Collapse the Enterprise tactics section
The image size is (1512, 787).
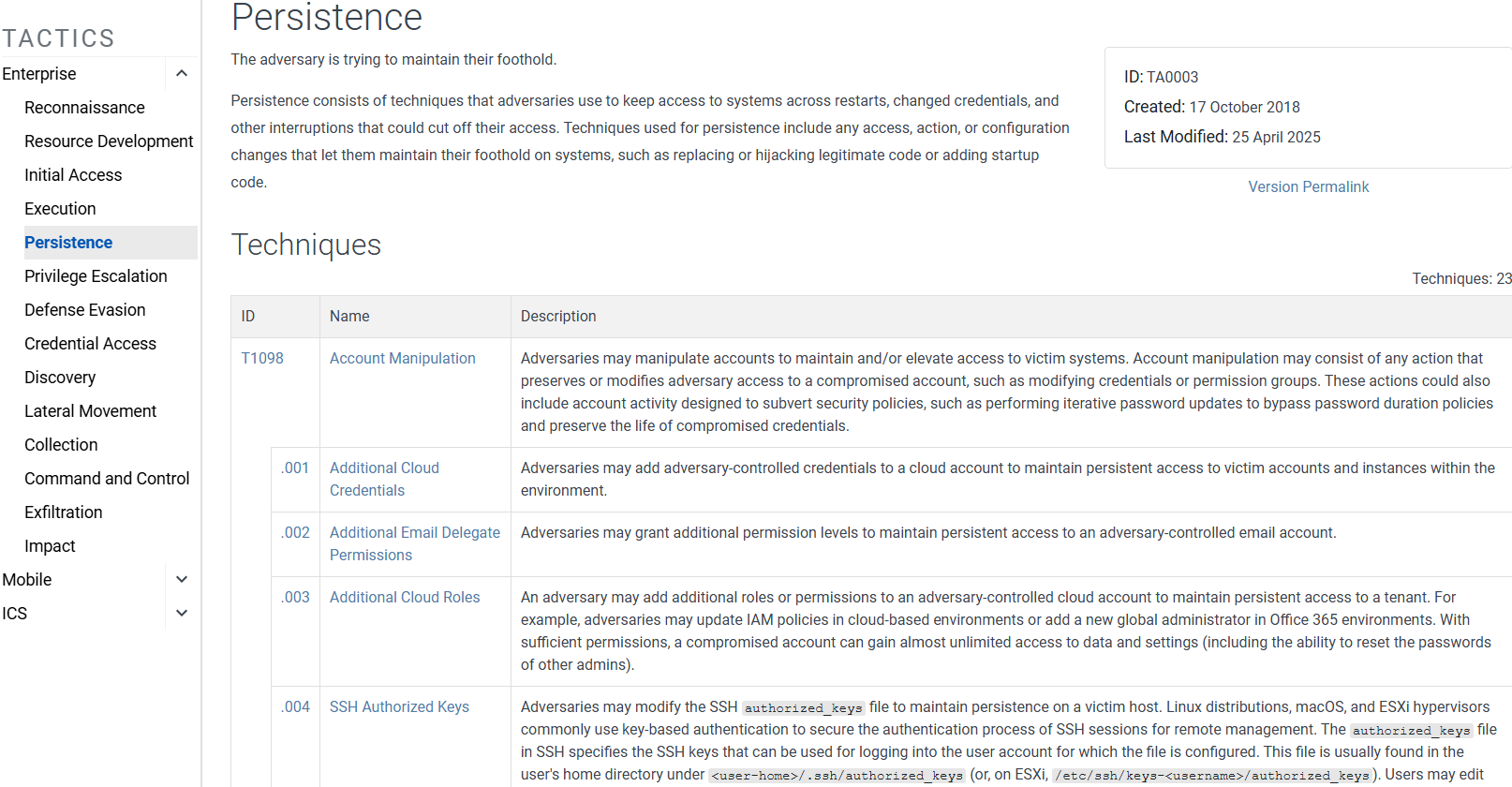(182, 74)
